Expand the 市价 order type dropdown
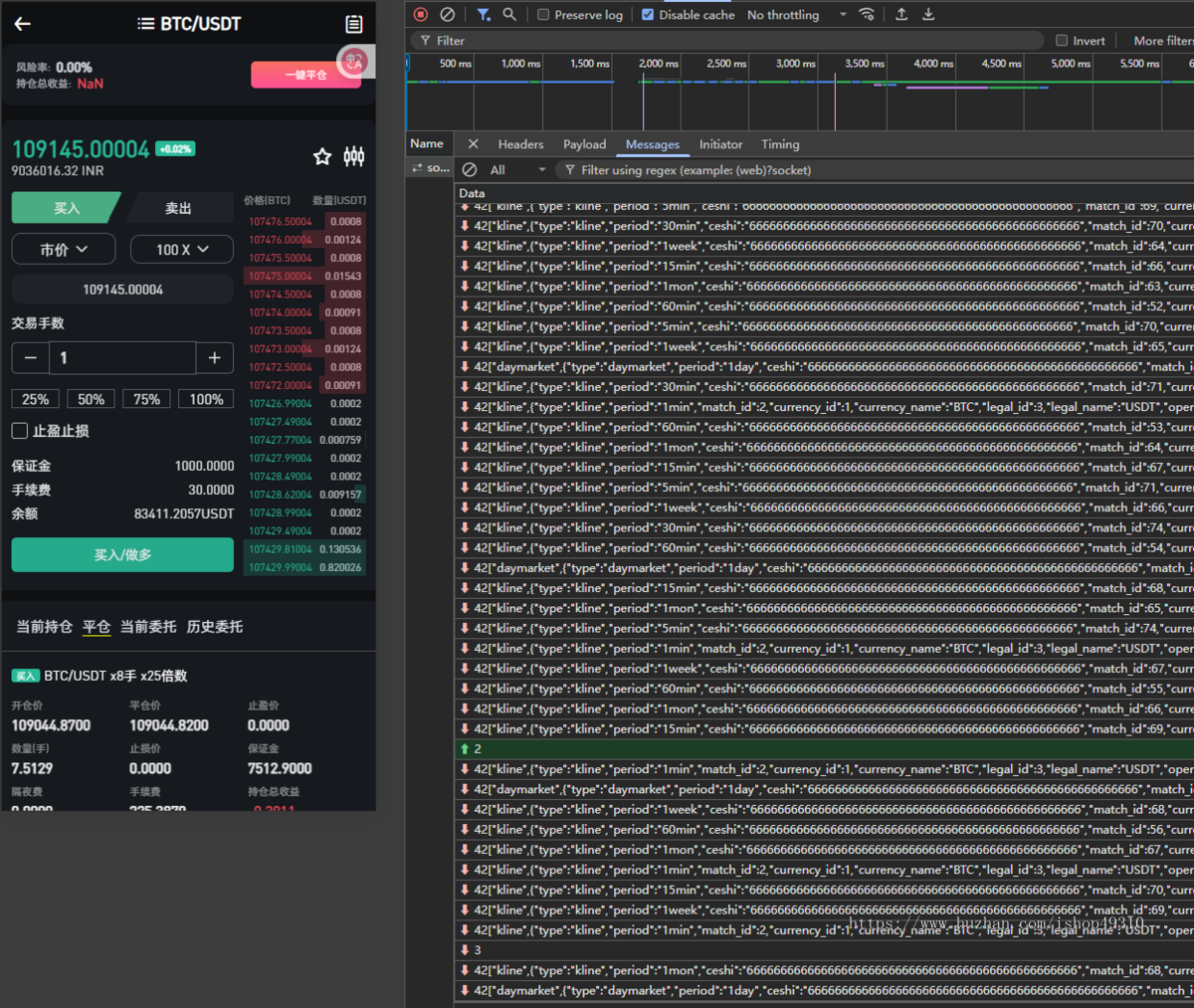This screenshot has width=1194, height=1008. (x=64, y=250)
